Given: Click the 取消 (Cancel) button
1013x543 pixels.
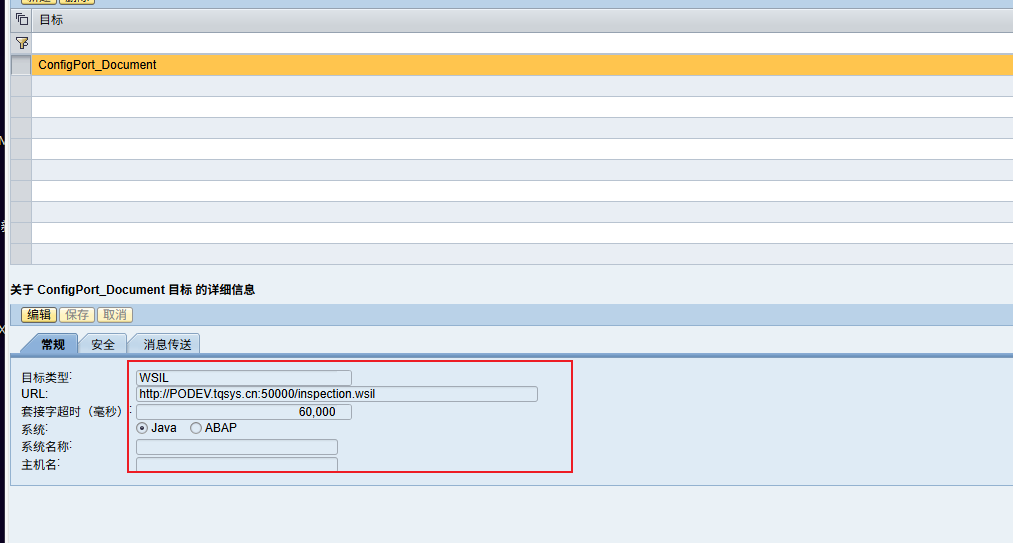Looking at the screenshot, I should point(115,315).
